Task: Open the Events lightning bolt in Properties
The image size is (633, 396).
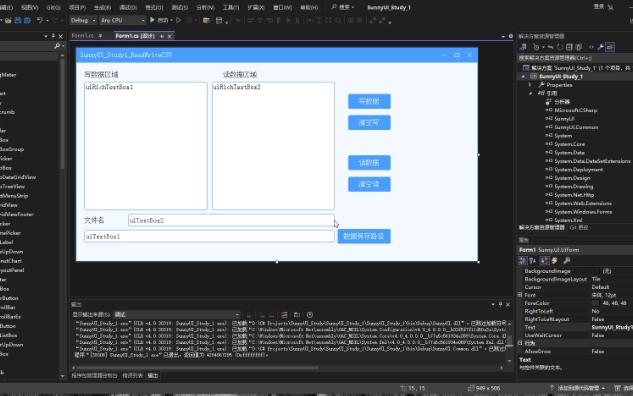Action: tap(555, 261)
